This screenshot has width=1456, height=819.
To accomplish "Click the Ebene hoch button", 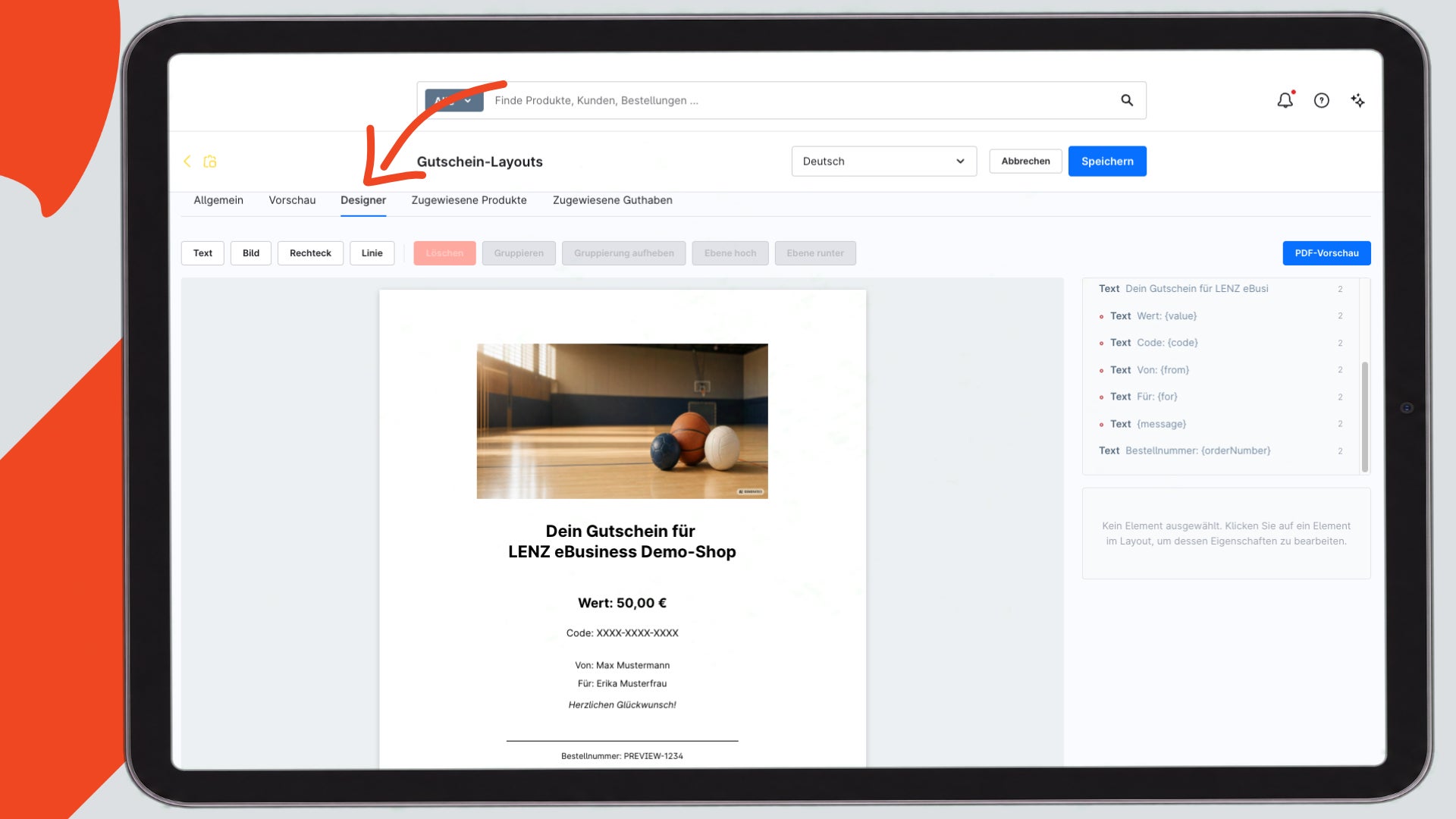I will (730, 253).
